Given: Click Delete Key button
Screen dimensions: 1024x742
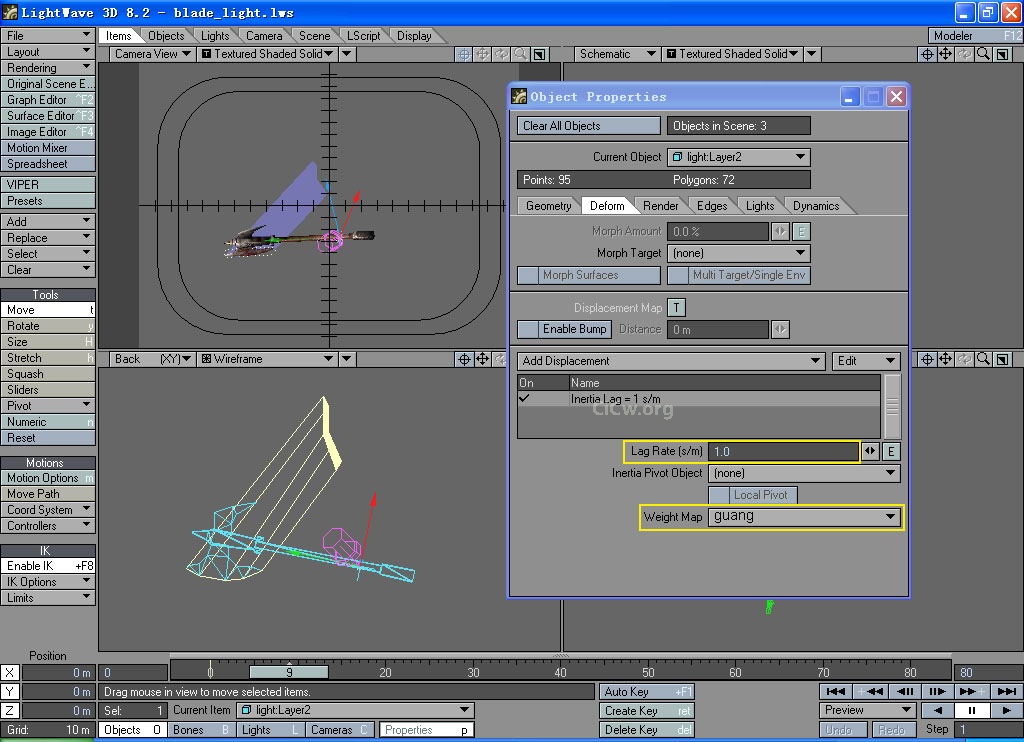Looking at the screenshot, I should (647, 730).
